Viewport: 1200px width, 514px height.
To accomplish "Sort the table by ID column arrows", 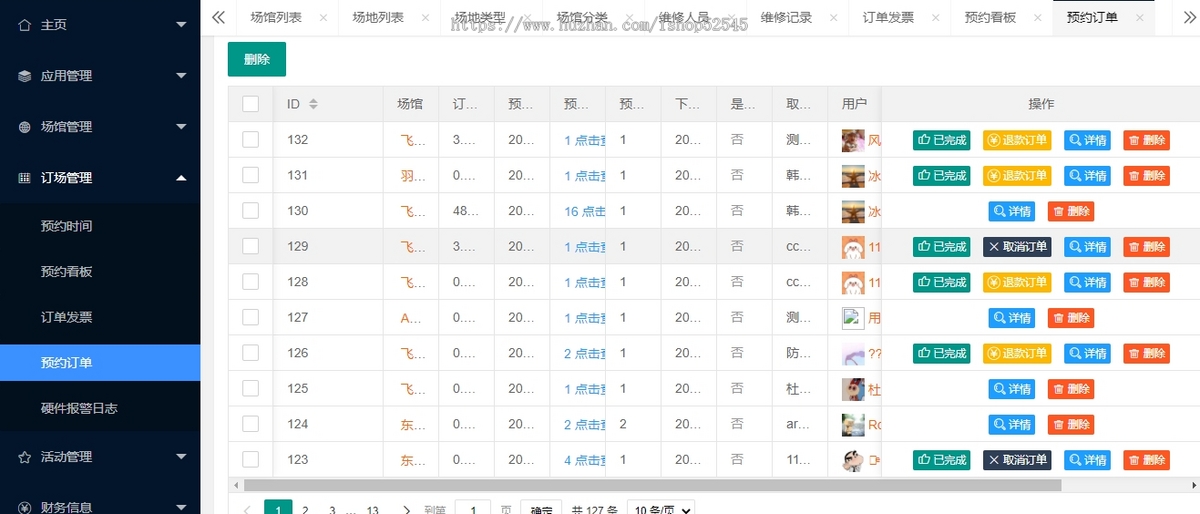I will 313,104.
